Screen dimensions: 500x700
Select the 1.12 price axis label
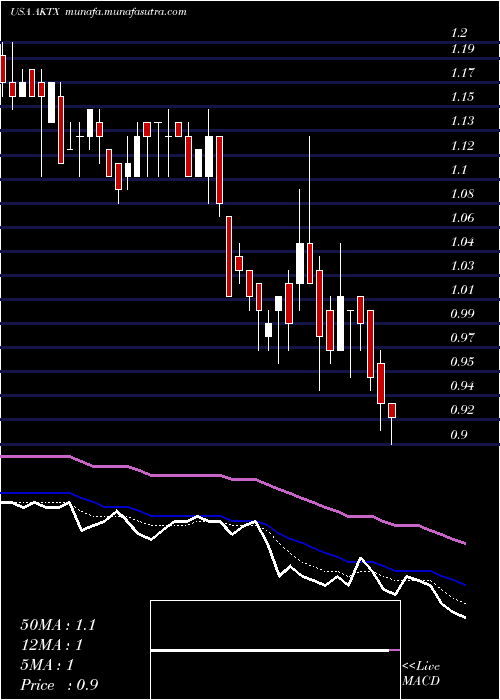463,146
